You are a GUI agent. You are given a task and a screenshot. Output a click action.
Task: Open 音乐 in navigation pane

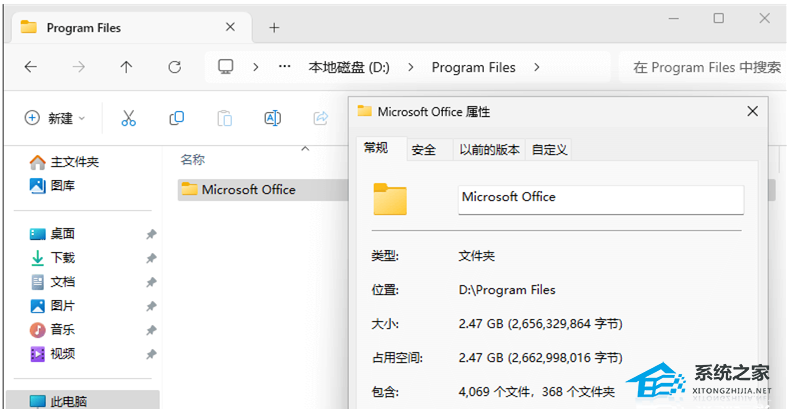click(x=52, y=330)
